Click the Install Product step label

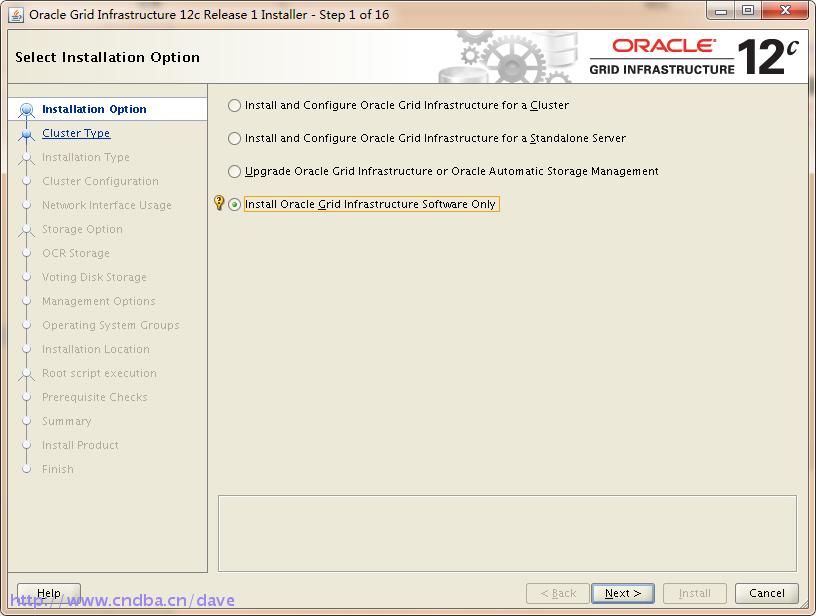click(80, 445)
